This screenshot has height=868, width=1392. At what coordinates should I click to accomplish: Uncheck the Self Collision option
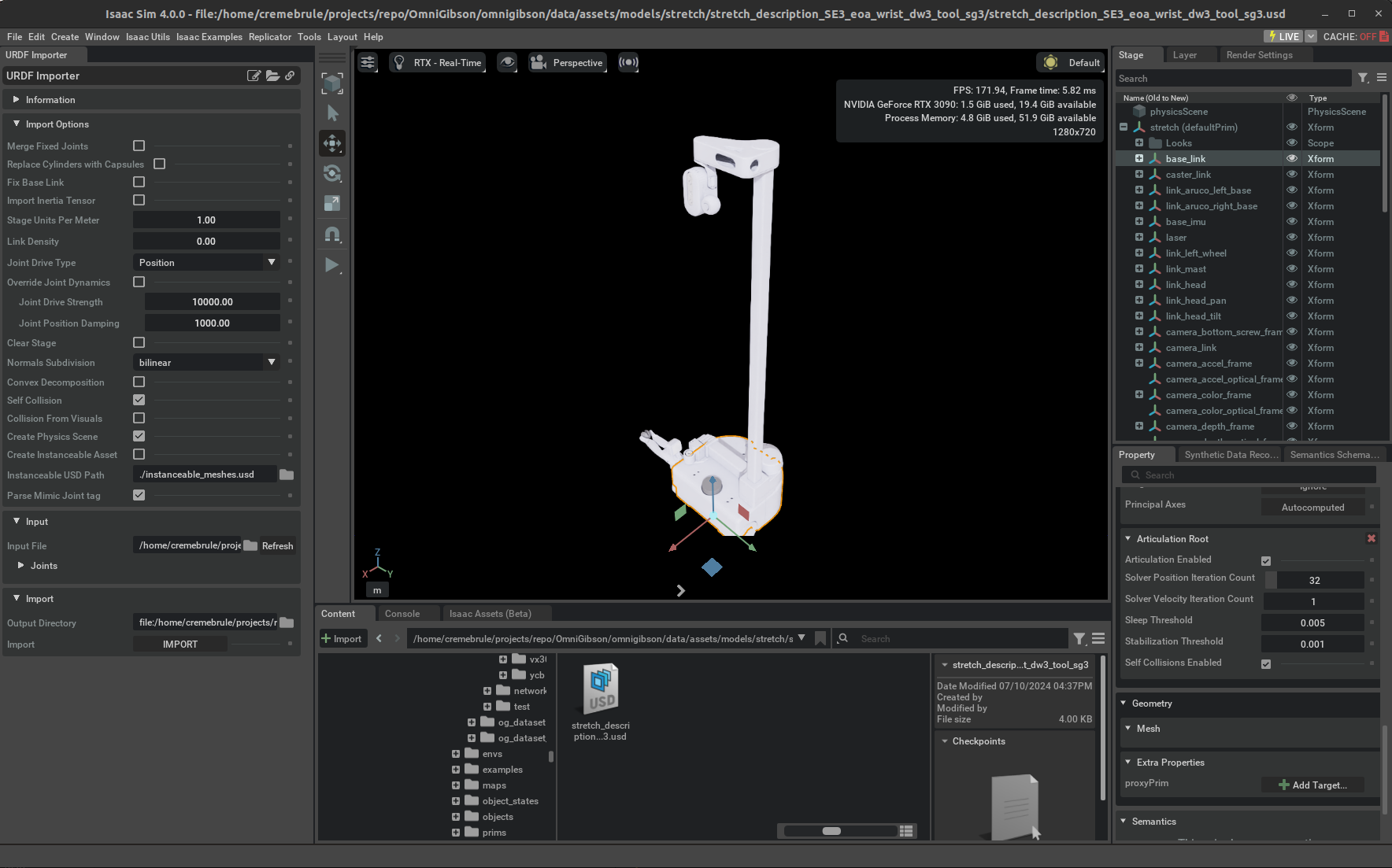tap(139, 400)
